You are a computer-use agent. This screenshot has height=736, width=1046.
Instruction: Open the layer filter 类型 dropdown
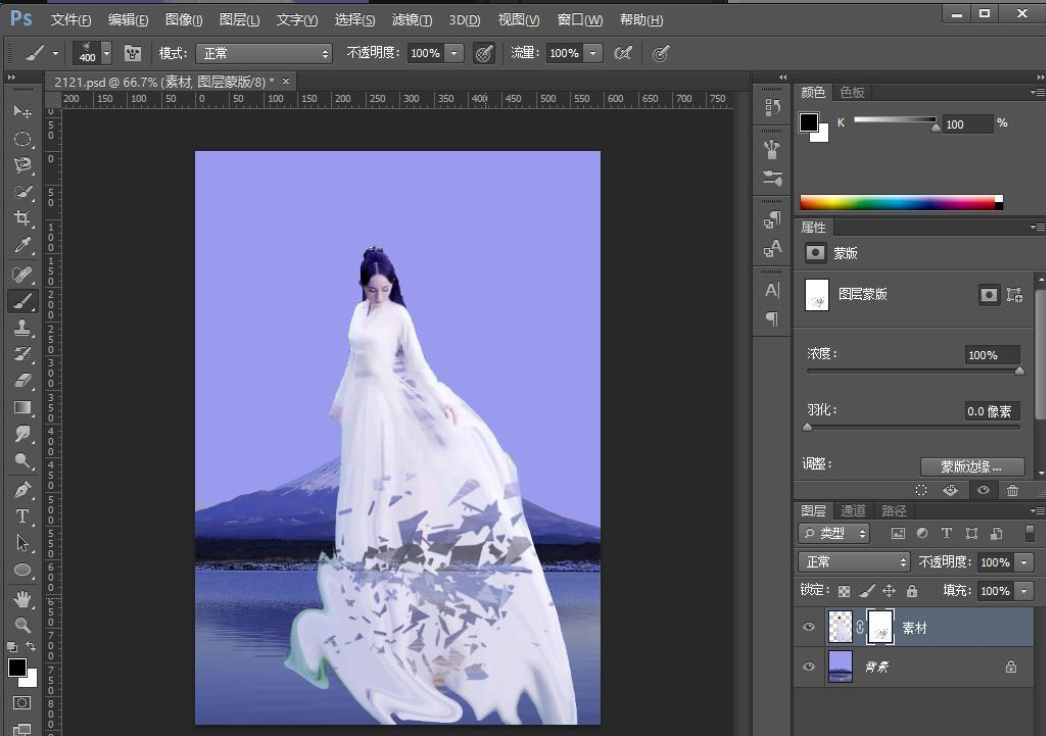click(x=834, y=533)
